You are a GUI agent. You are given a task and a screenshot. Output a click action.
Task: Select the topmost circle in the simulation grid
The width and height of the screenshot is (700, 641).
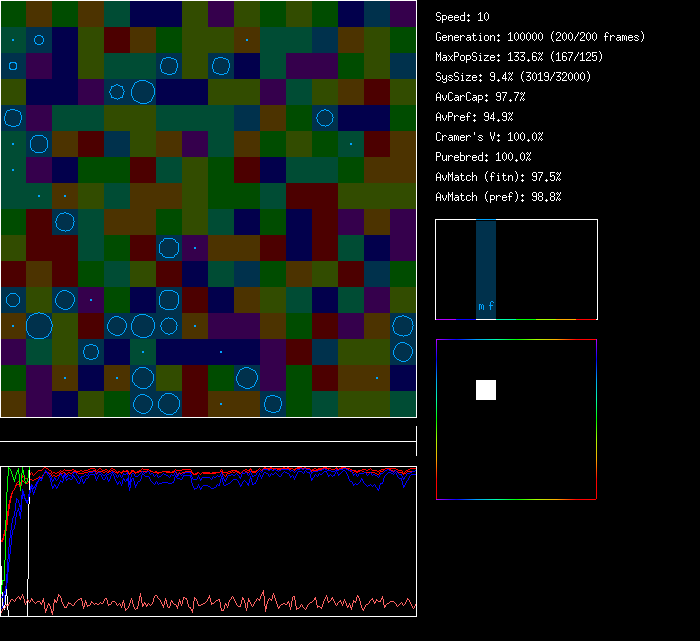pyautogui.click(x=39, y=40)
